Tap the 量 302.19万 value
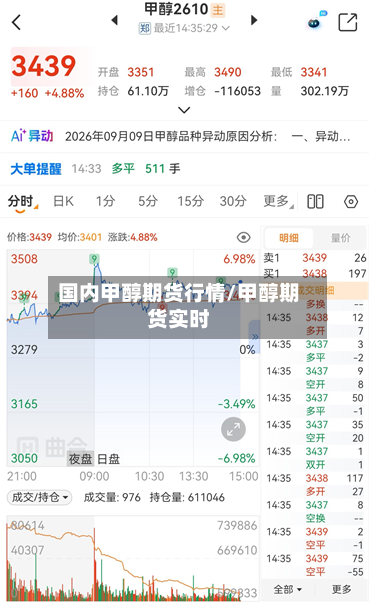The image size is (377, 615). click(325, 91)
